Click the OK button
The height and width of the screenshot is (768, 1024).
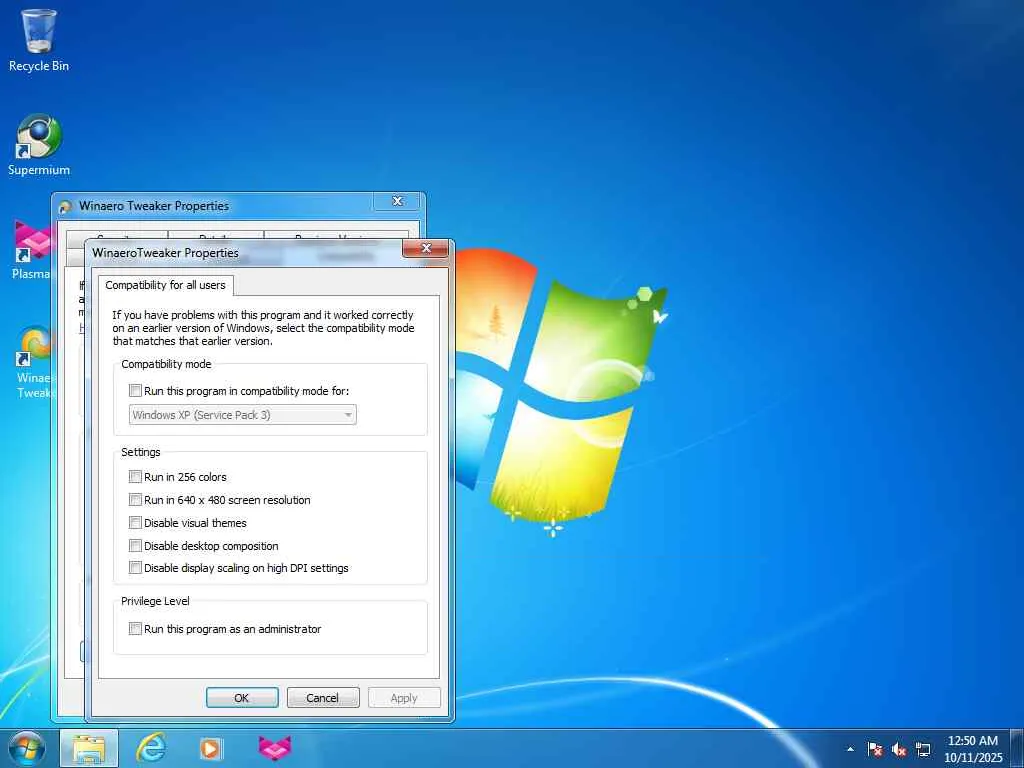click(x=242, y=697)
